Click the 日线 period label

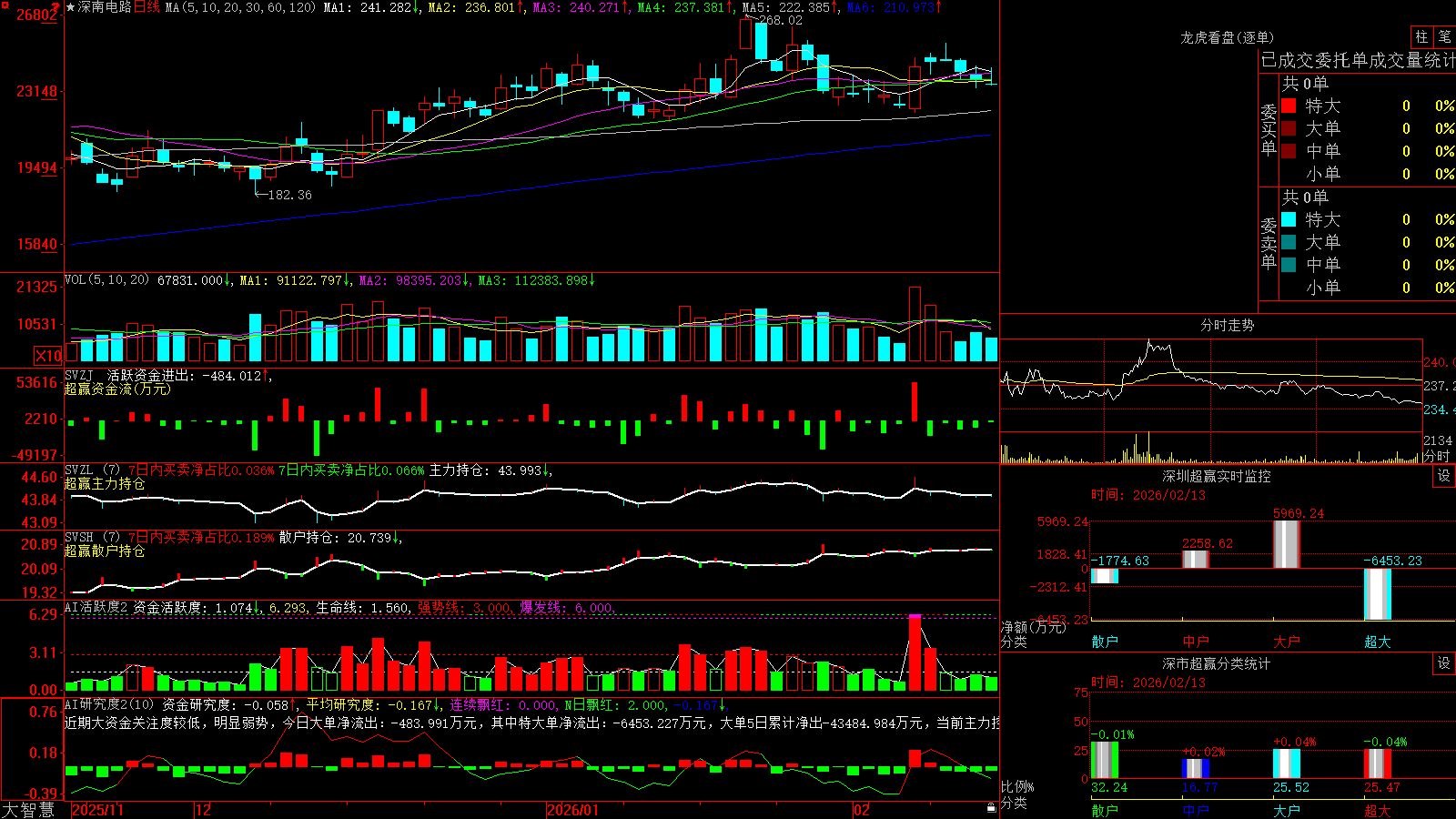[x=147, y=7]
